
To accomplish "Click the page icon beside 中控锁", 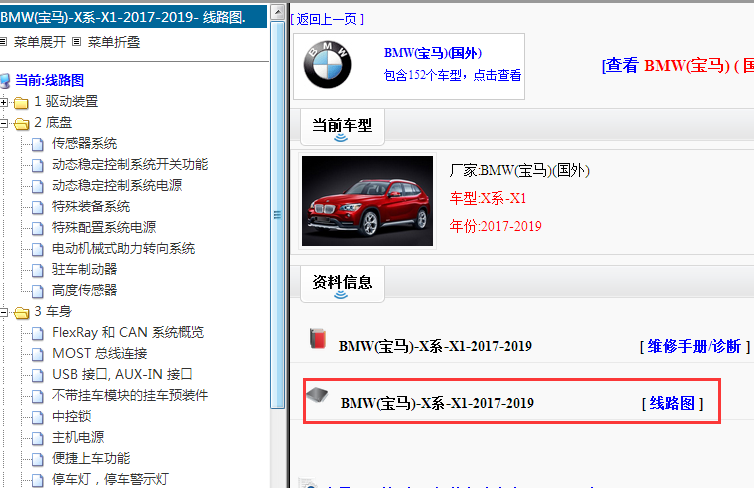I will click(38, 417).
